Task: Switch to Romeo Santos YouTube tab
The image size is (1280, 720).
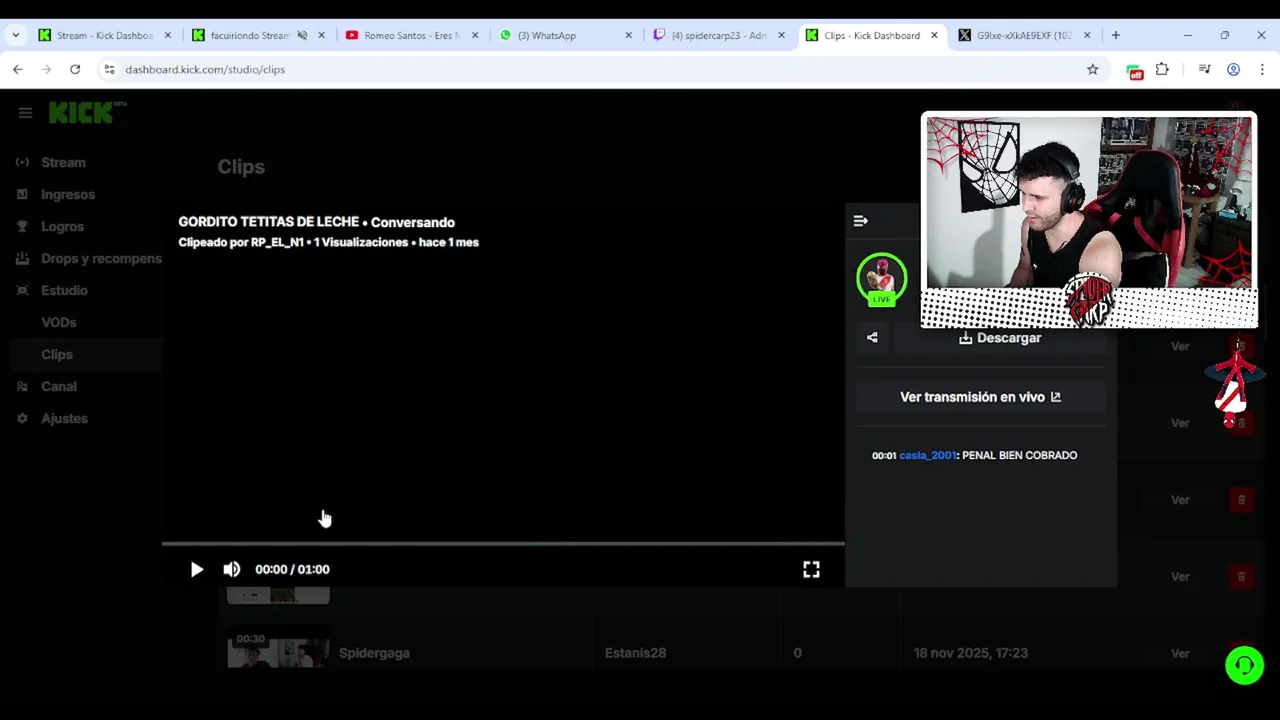Action: [x=411, y=35]
